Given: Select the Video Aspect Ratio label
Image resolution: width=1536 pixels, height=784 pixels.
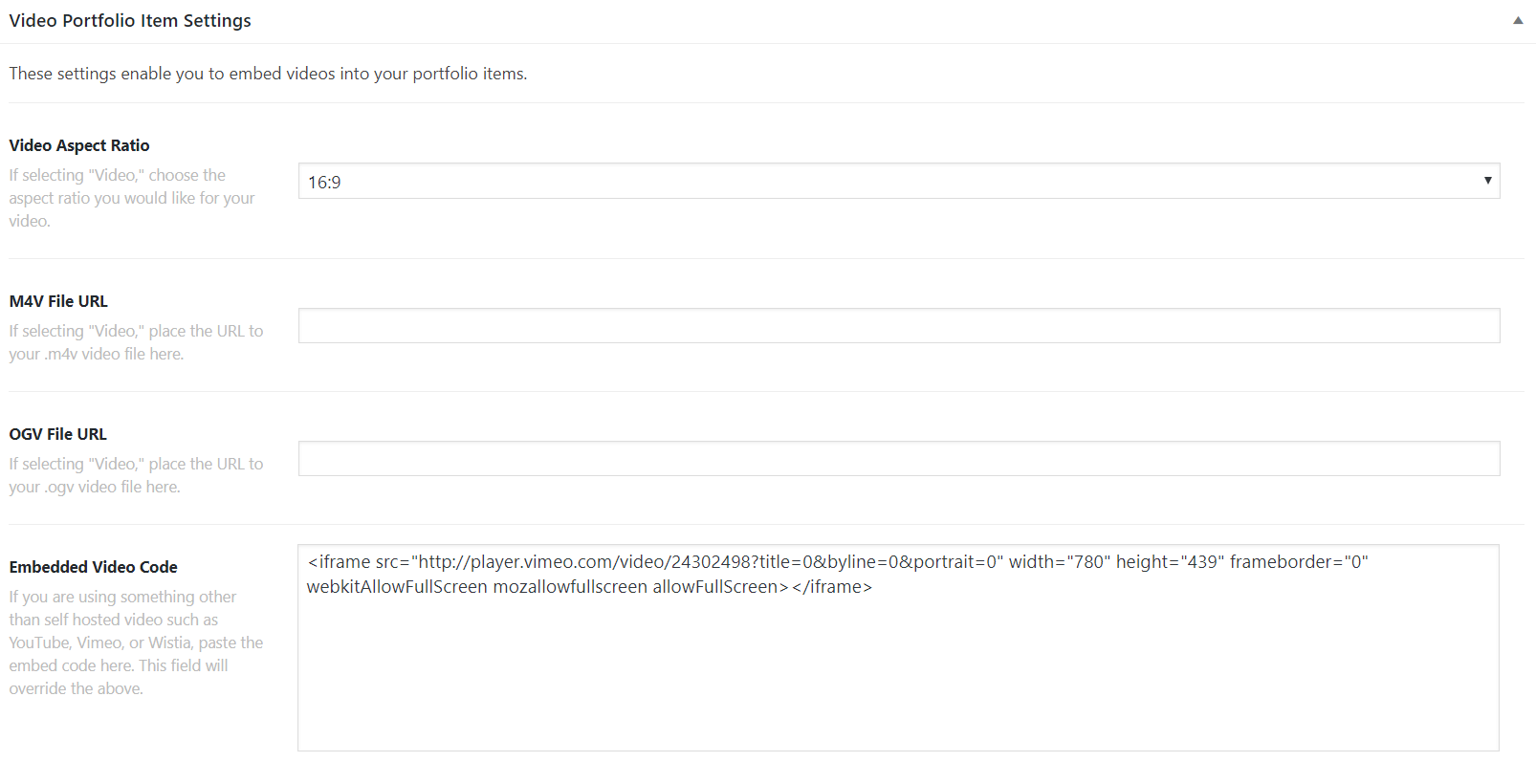Looking at the screenshot, I should [79, 145].
